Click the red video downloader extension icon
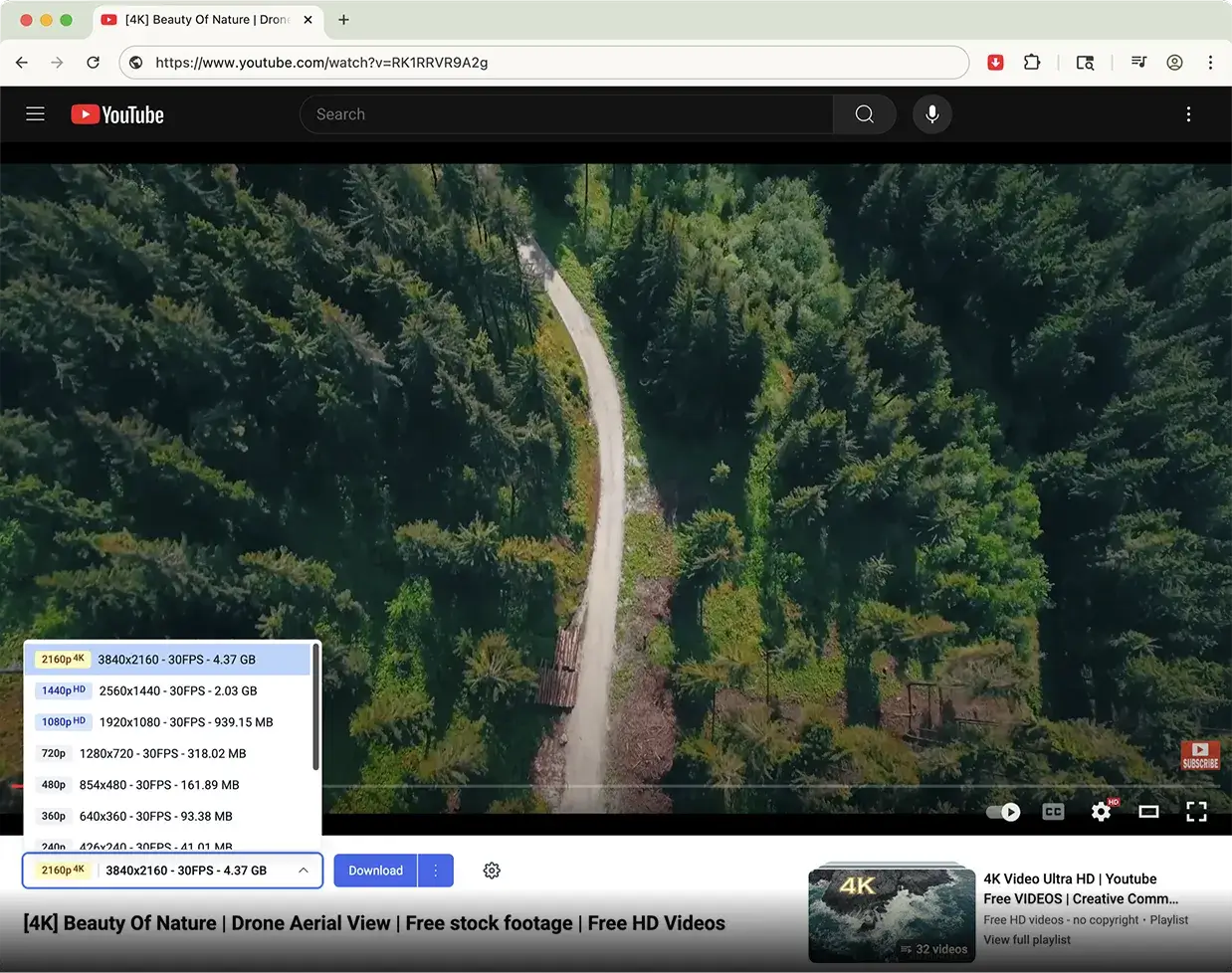Viewport: 1232px width, 973px height. 995,62
